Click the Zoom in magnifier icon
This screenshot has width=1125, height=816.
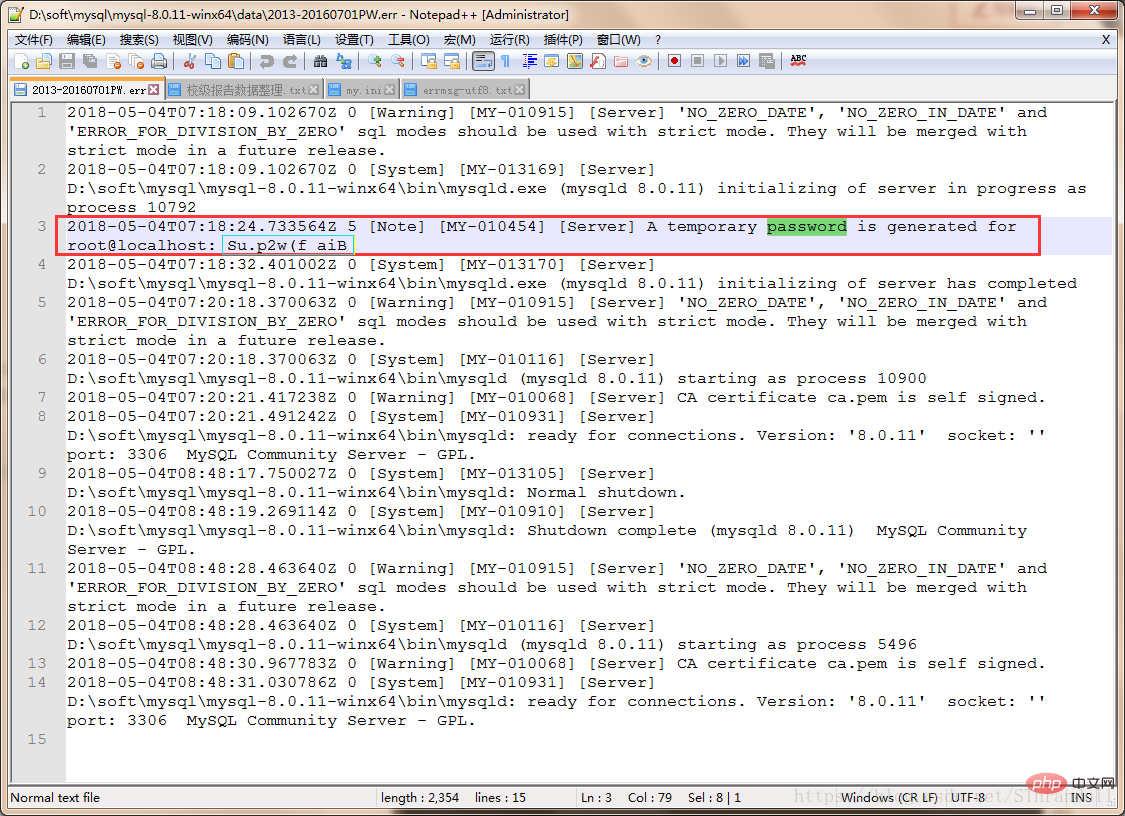point(374,62)
